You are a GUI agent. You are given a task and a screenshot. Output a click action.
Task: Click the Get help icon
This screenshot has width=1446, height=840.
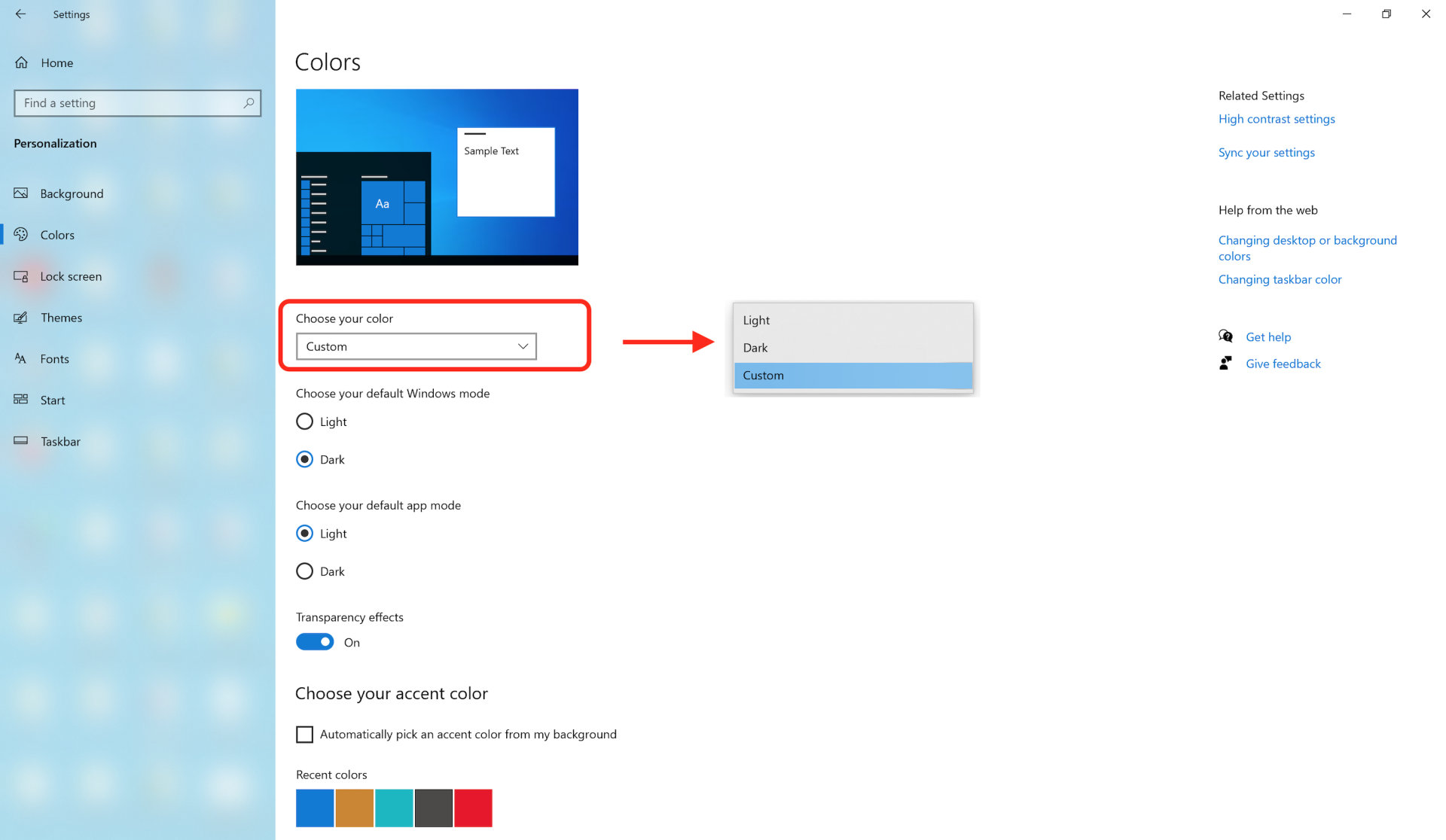click(x=1226, y=336)
